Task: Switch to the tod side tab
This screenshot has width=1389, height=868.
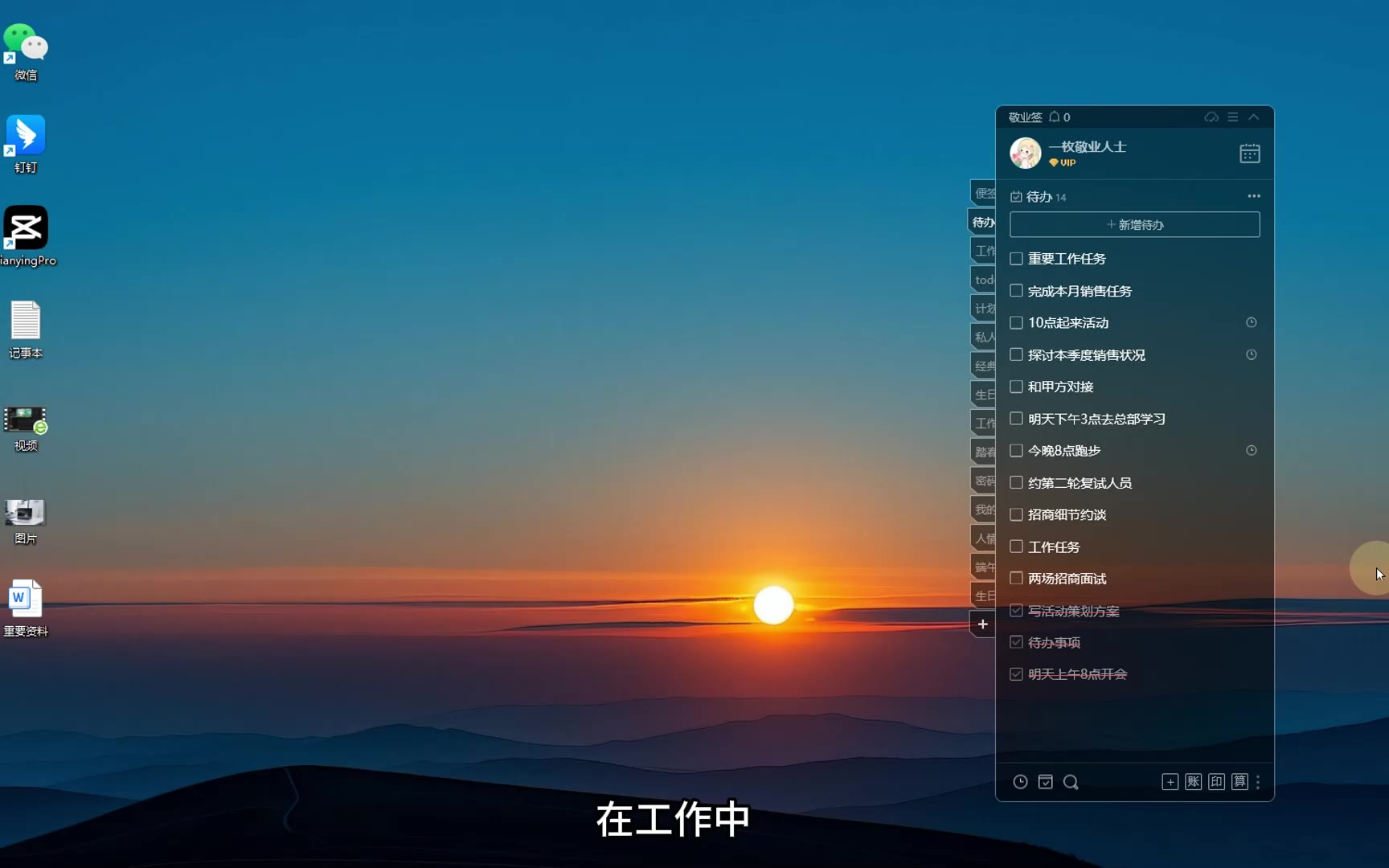Action: pyautogui.click(x=983, y=280)
